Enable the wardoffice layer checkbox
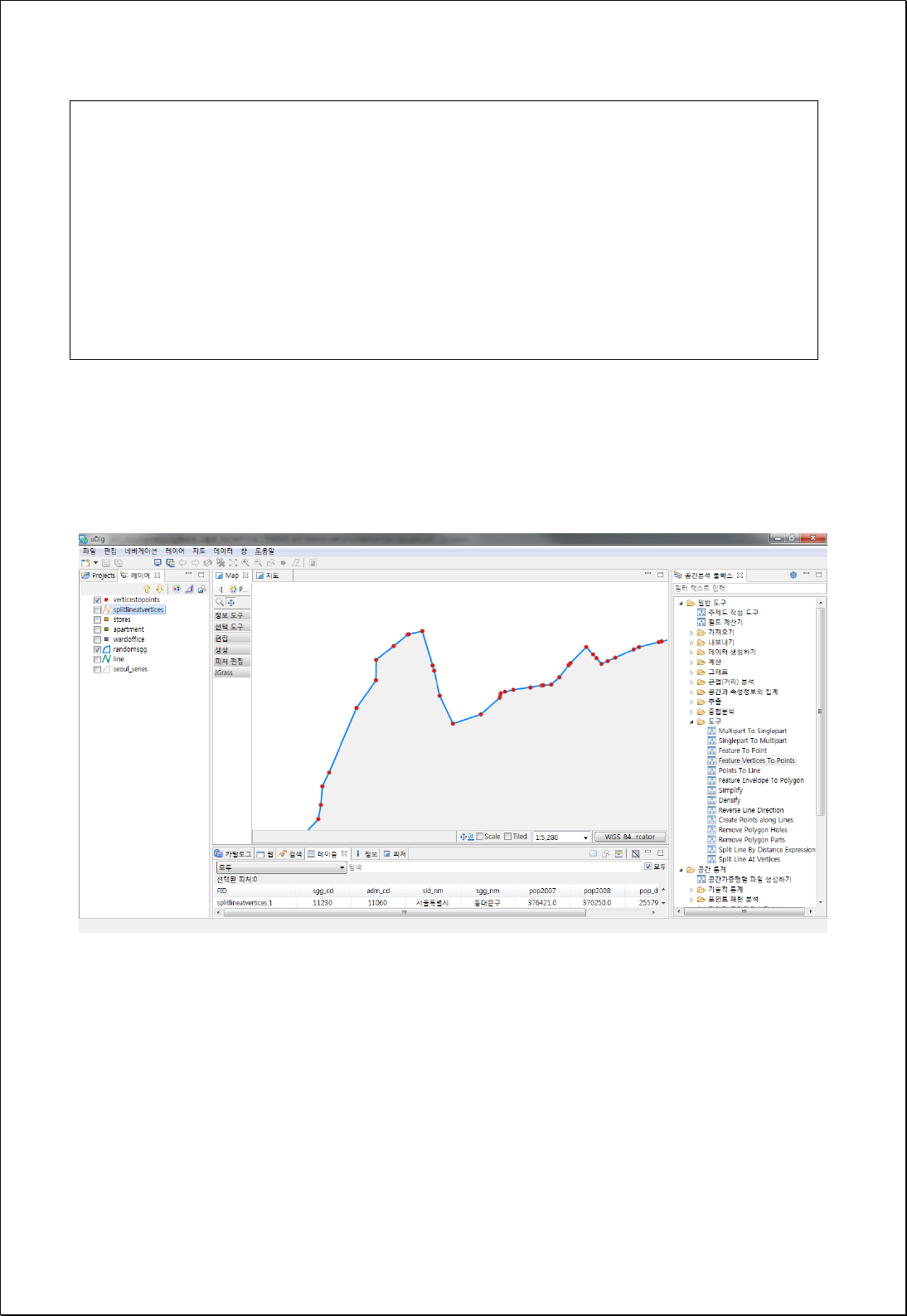This screenshot has height=1316, width=907. click(97, 639)
